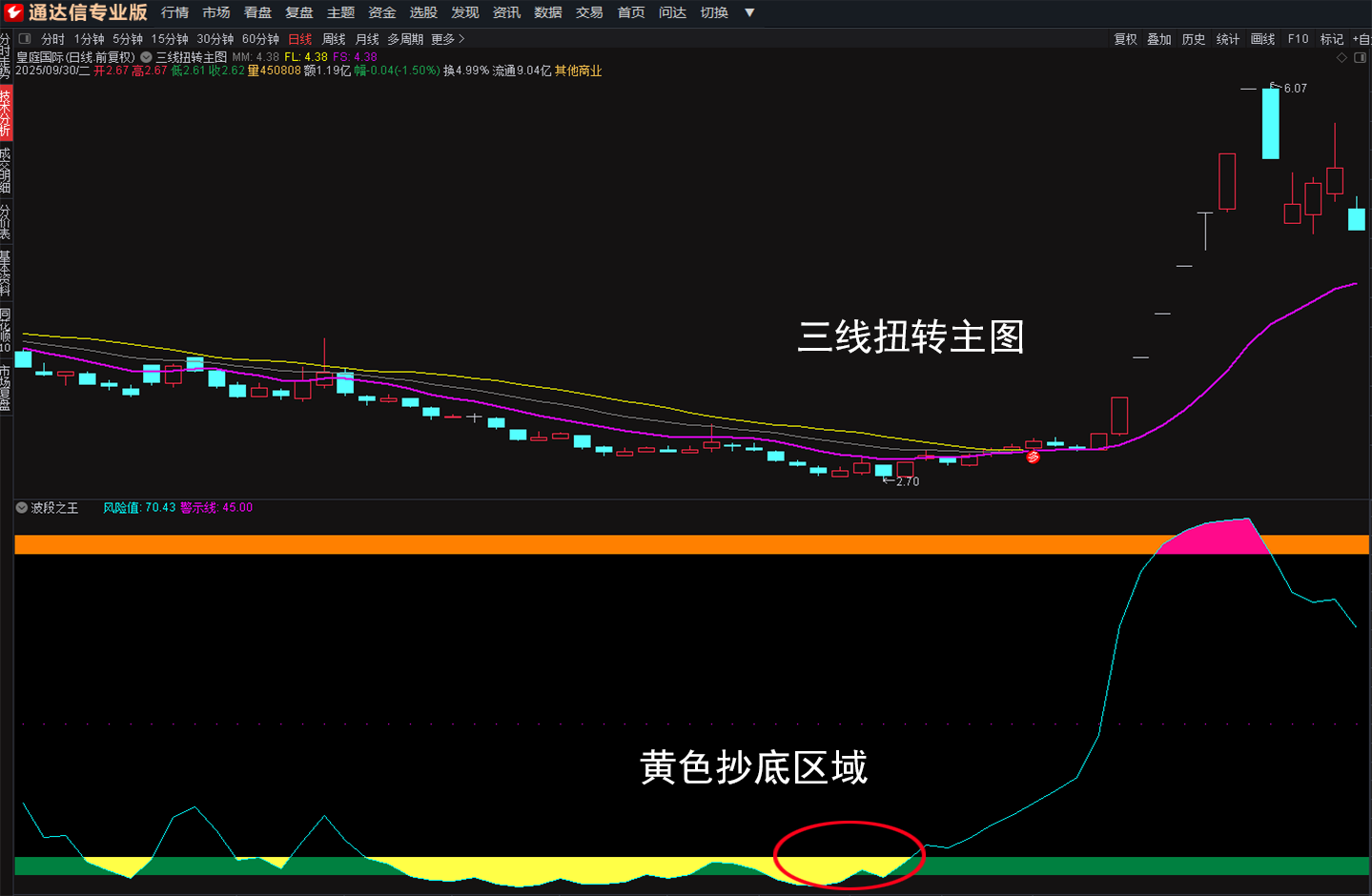The width and height of the screenshot is (1372, 896).
Task: Click the 复权 button
Action: tap(1125, 39)
